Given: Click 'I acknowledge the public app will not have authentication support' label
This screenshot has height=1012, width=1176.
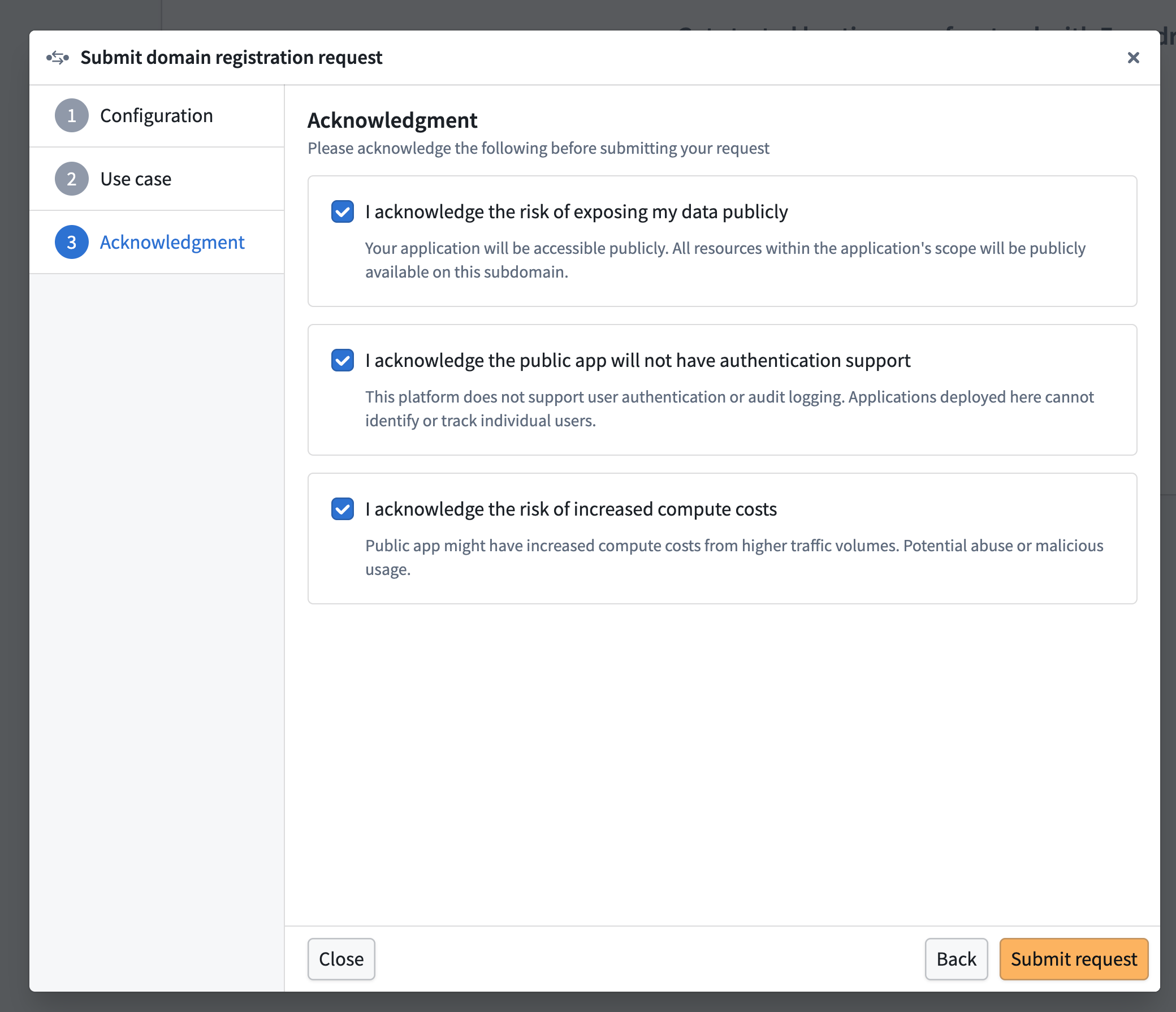Looking at the screenshot, I should (637, 360).
